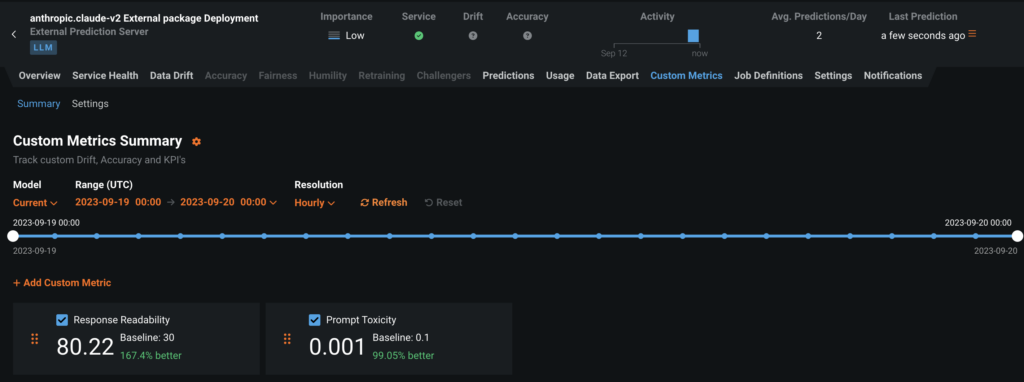Open the range start date 2023-09-19 picker

[118, 202]
